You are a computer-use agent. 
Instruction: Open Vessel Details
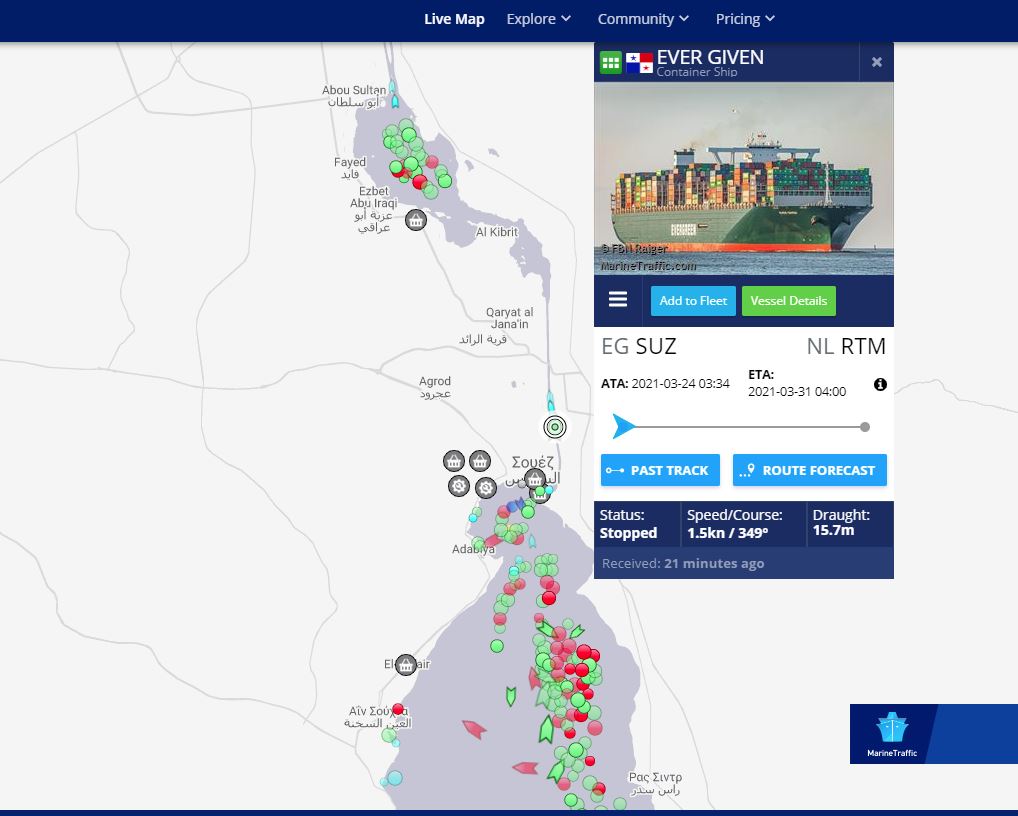click(788, 301)
